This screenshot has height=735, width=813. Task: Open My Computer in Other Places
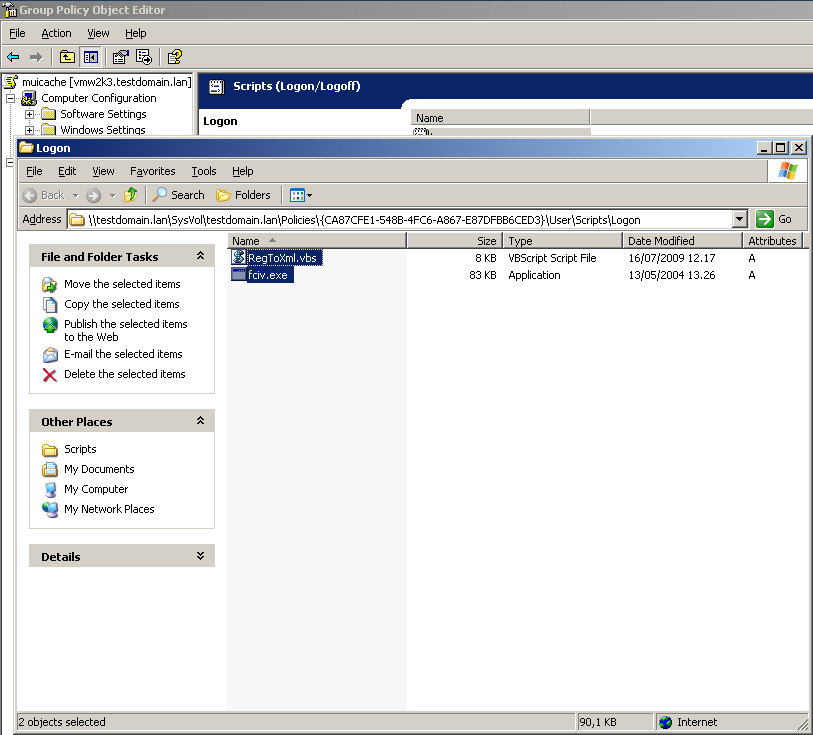tap(96, 489)
